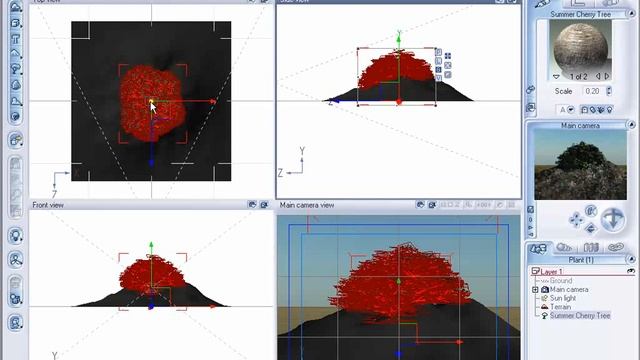Click the Scale stepper arrows

pyautogui.click(x=609, y=91)
